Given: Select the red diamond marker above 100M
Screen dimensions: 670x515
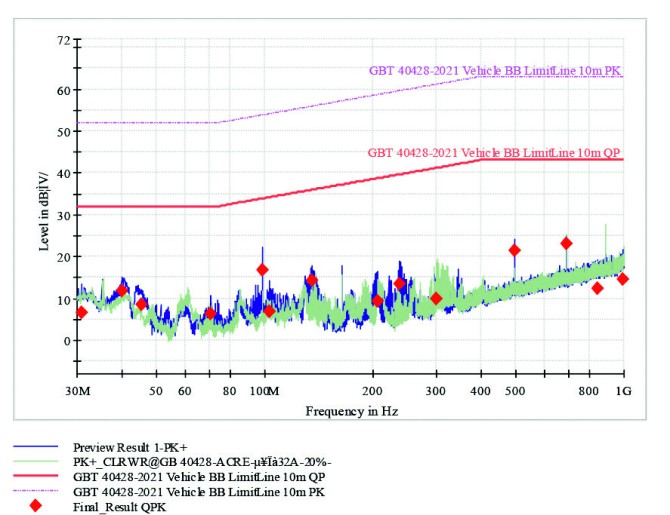Looking at the screenshot, I should tap(262, 270).
